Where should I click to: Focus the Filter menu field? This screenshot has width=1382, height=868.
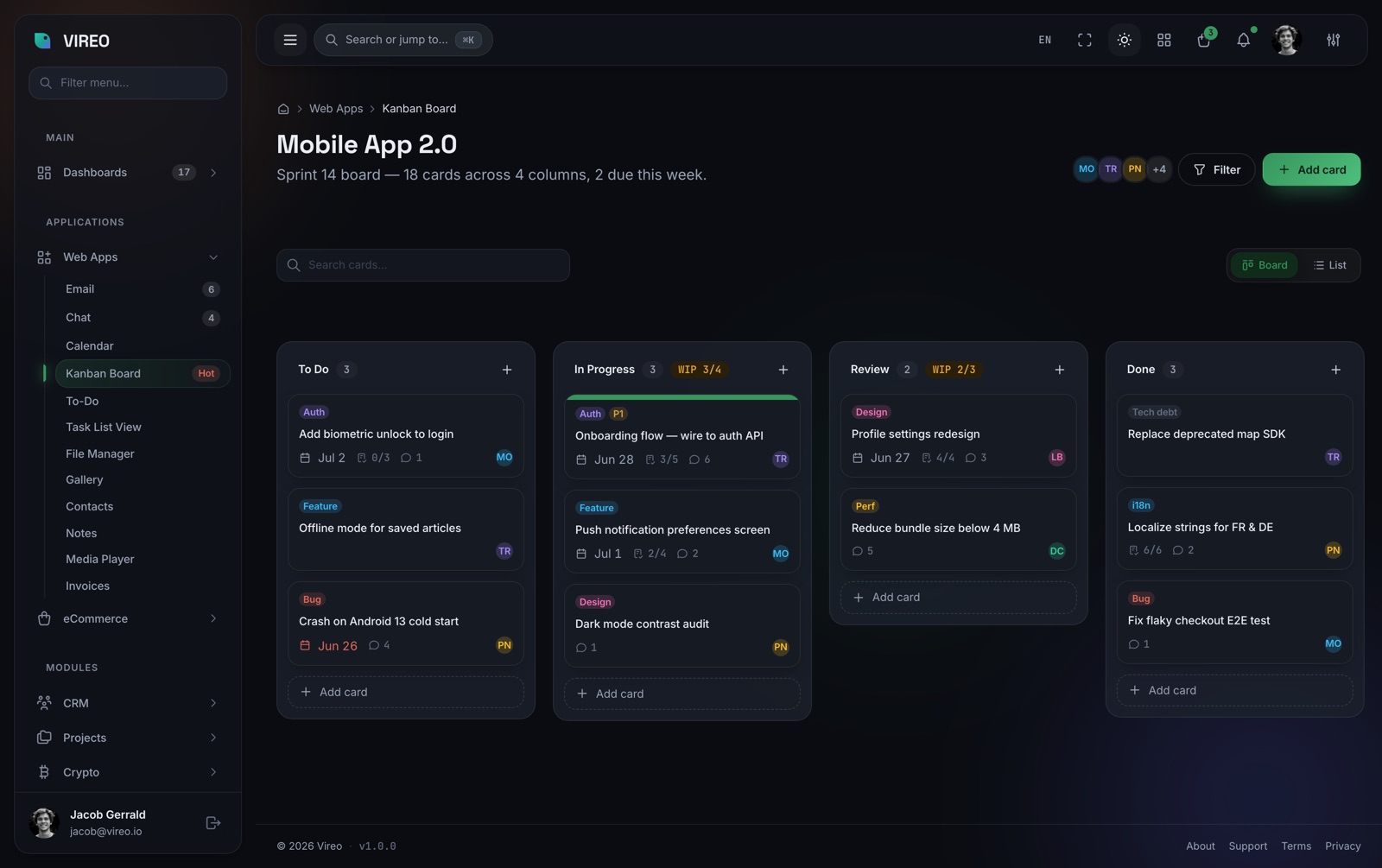[x=128, y=83]
